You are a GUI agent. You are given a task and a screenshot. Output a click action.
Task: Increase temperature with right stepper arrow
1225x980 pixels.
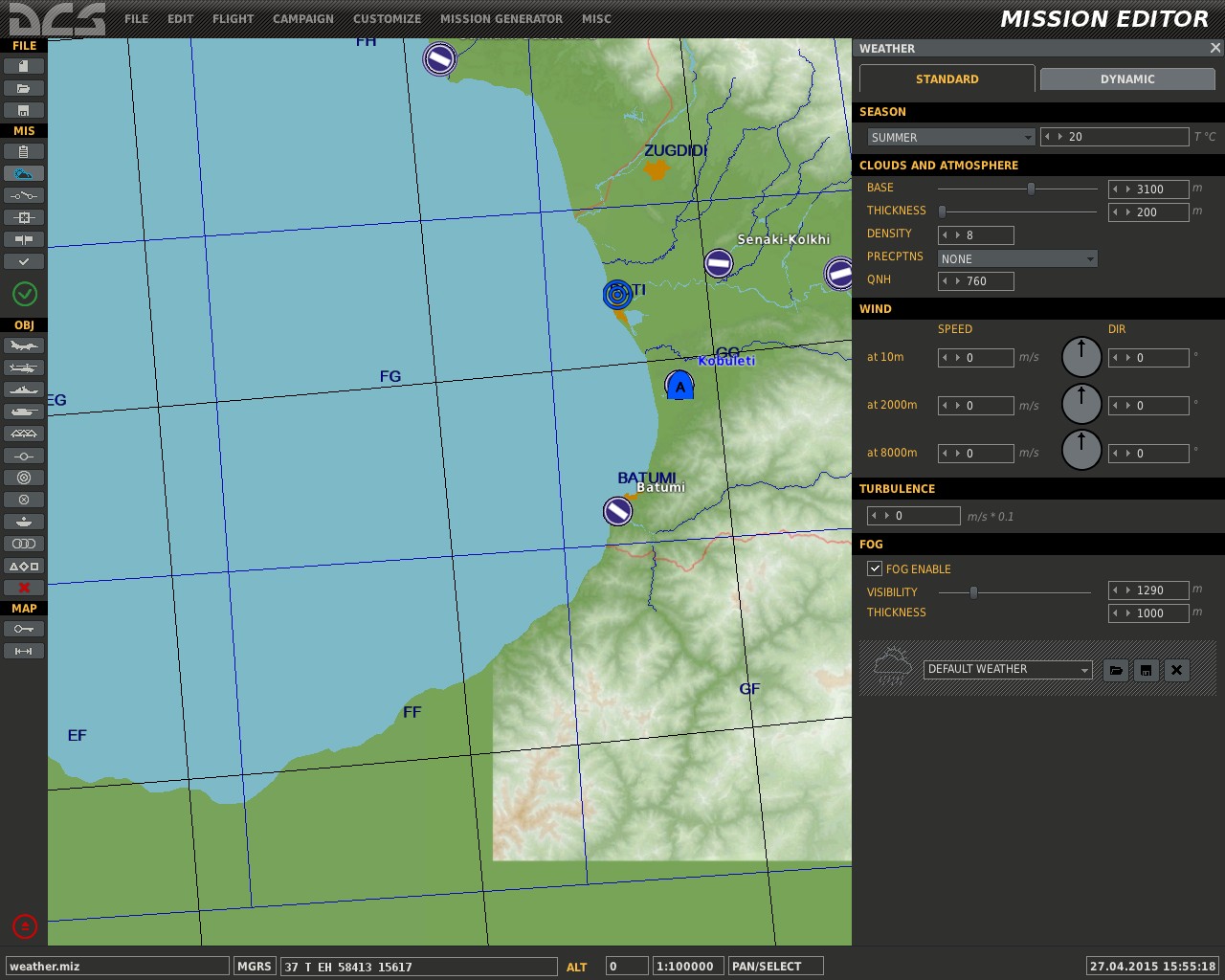pos(1060,138)
